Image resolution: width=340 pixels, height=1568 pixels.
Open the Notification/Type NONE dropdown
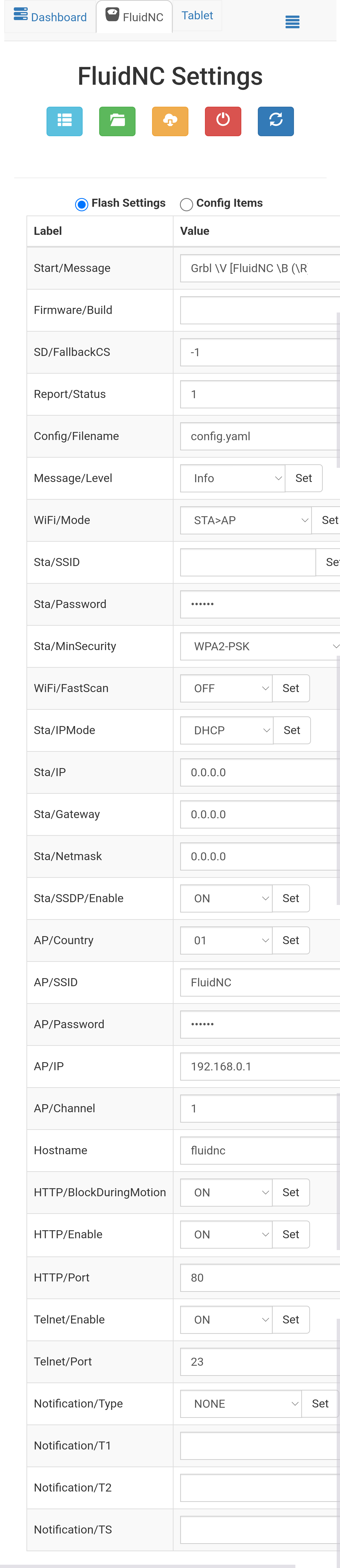tap(241, 1404)
